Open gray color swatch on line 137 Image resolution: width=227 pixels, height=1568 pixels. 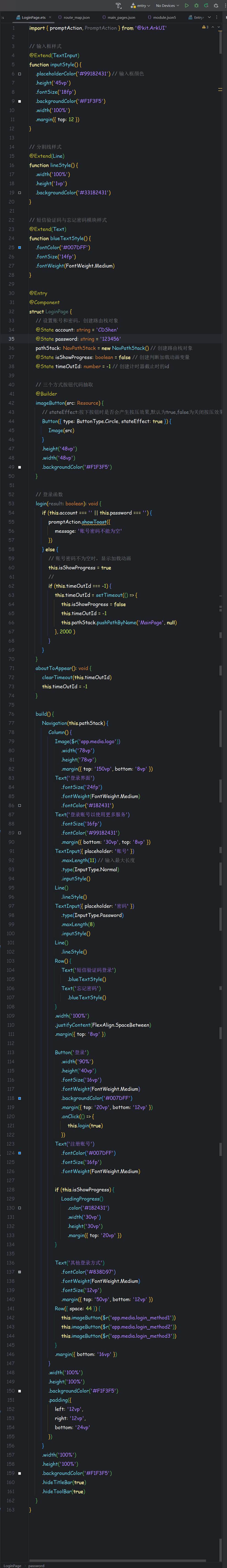point(19,1272)
